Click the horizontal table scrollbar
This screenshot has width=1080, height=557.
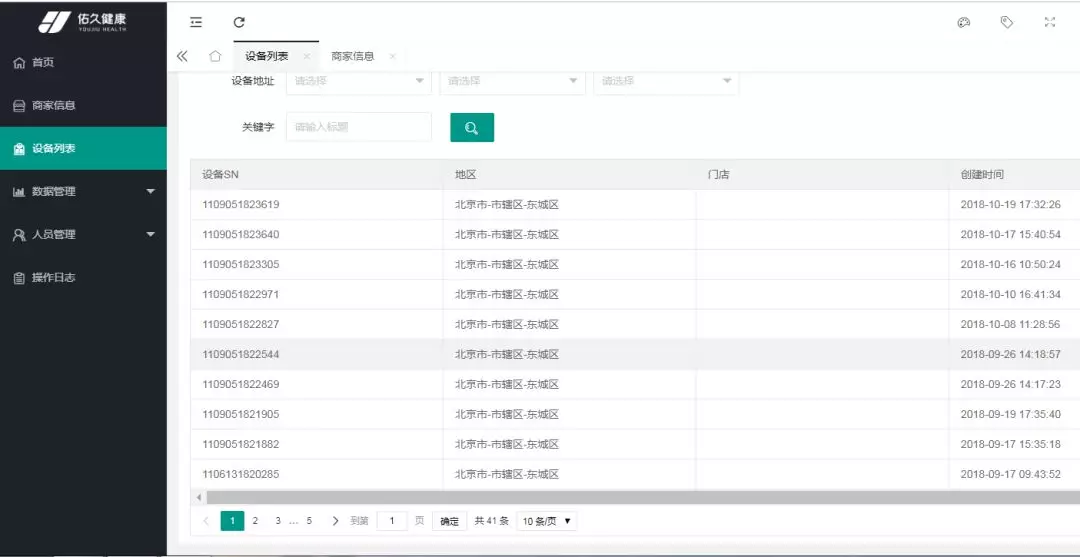(643, 497)
